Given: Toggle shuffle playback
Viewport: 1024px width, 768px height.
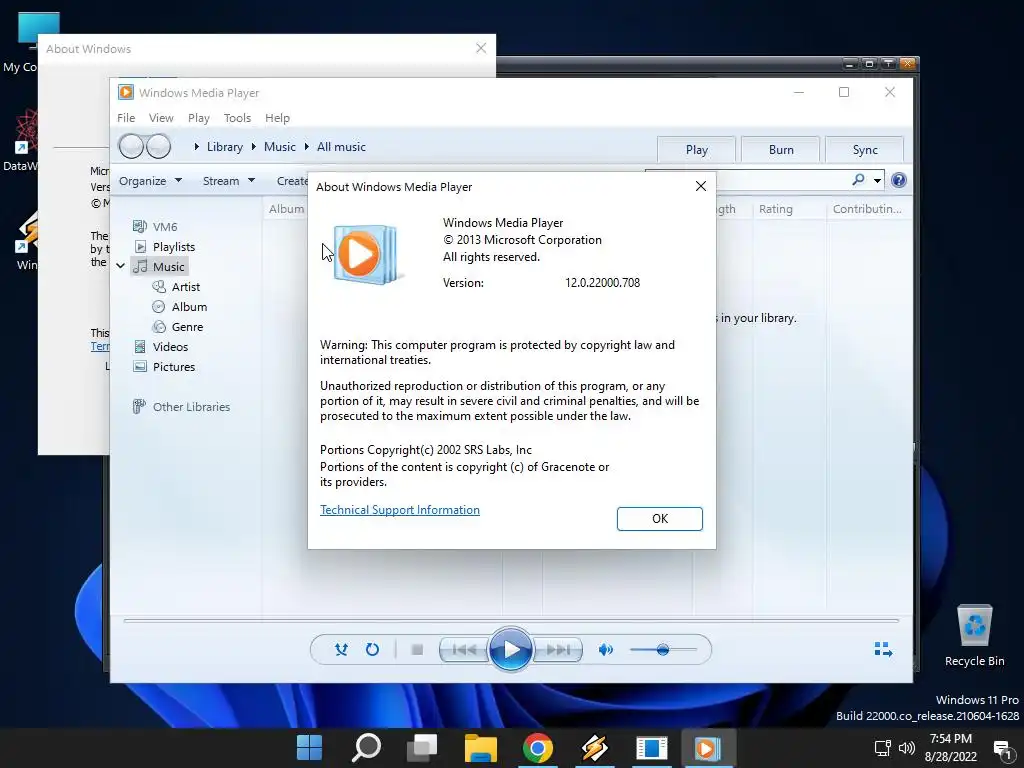Looking at the screenshot, I should click(x=341, y=650).
